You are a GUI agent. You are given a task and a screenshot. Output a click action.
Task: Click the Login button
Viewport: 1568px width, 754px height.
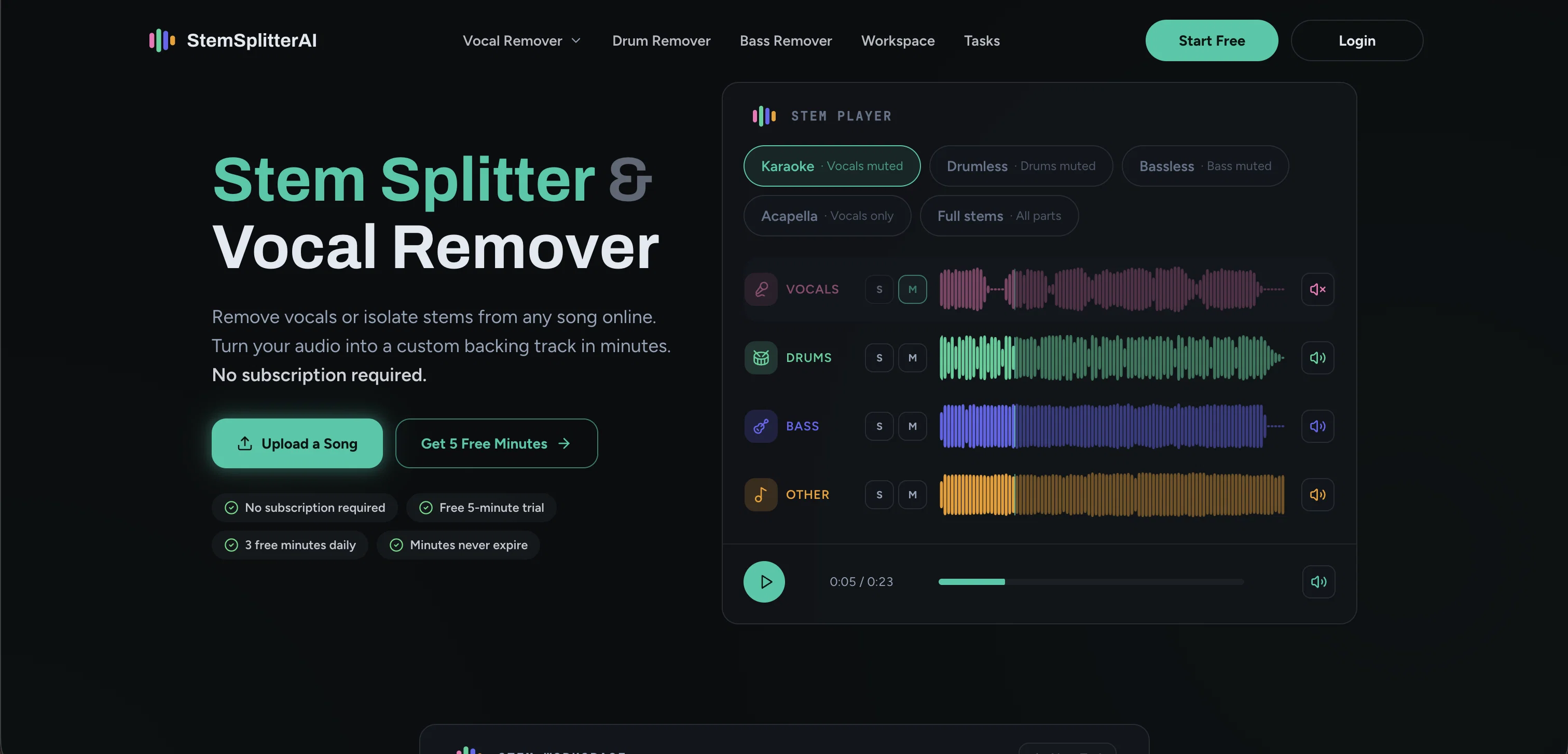point(1357,40)
